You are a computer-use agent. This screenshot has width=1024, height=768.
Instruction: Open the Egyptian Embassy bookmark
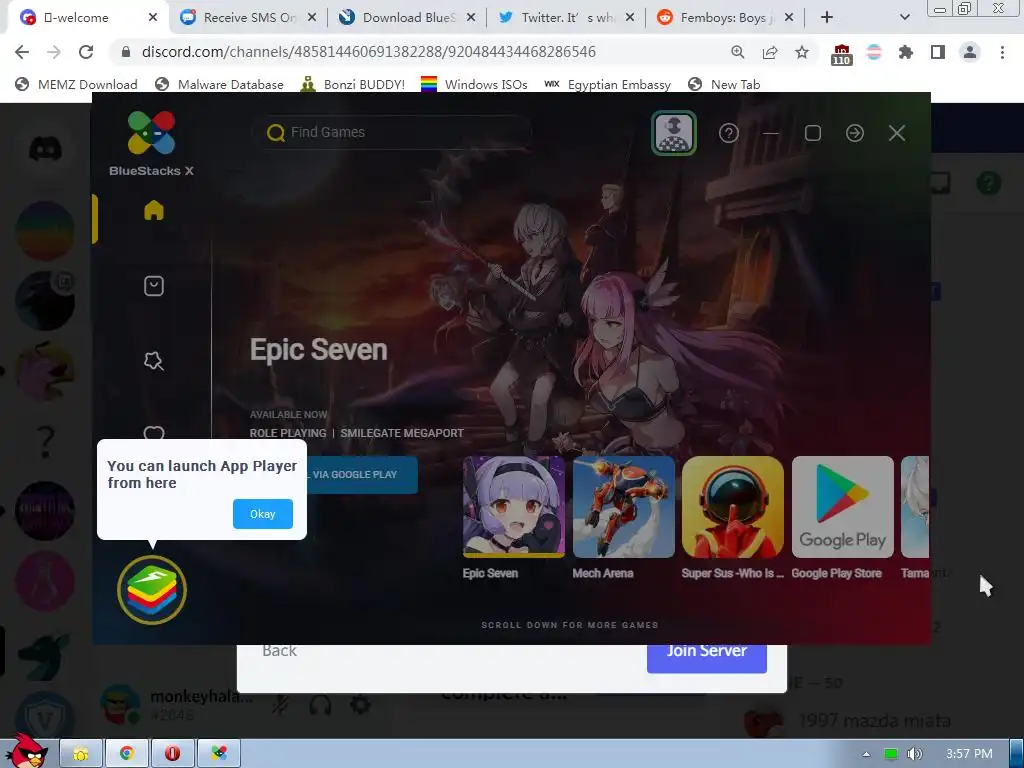point(607,84)
